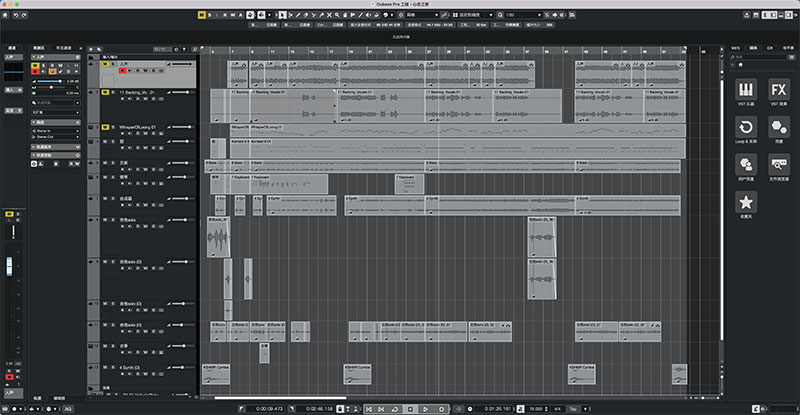Open the 1/32 quantize preset dropdown
The width and height of the screenshot is (800, 415).
tap(522, 15)
